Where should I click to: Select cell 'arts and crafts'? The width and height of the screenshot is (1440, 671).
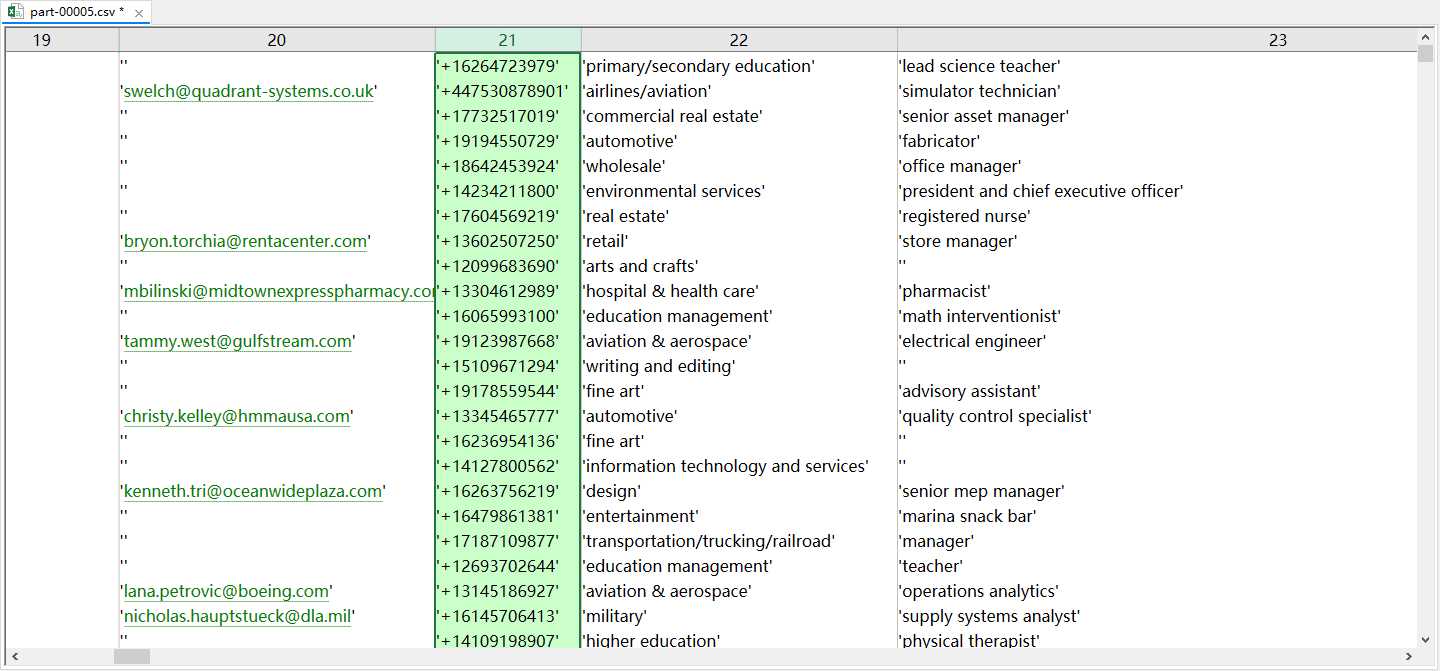tap(739, 266)
